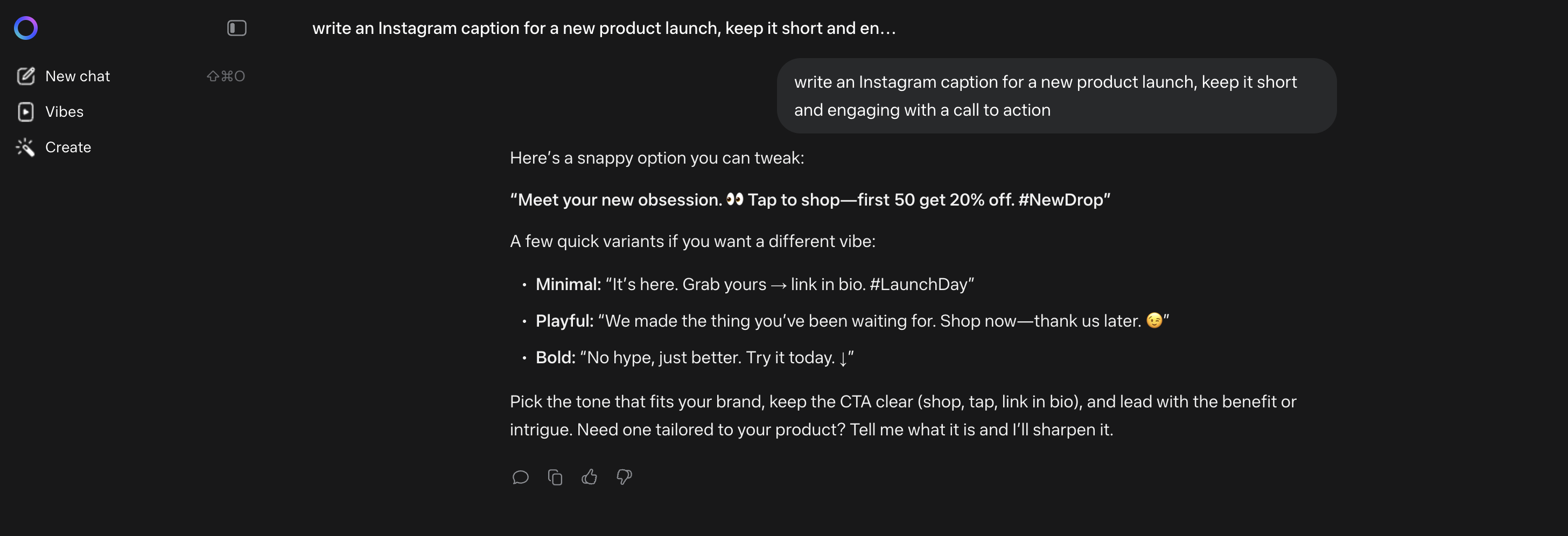This screenshot has height=536, width=1568.
Task: Open the Create section label
Action: tap(68, 147)
